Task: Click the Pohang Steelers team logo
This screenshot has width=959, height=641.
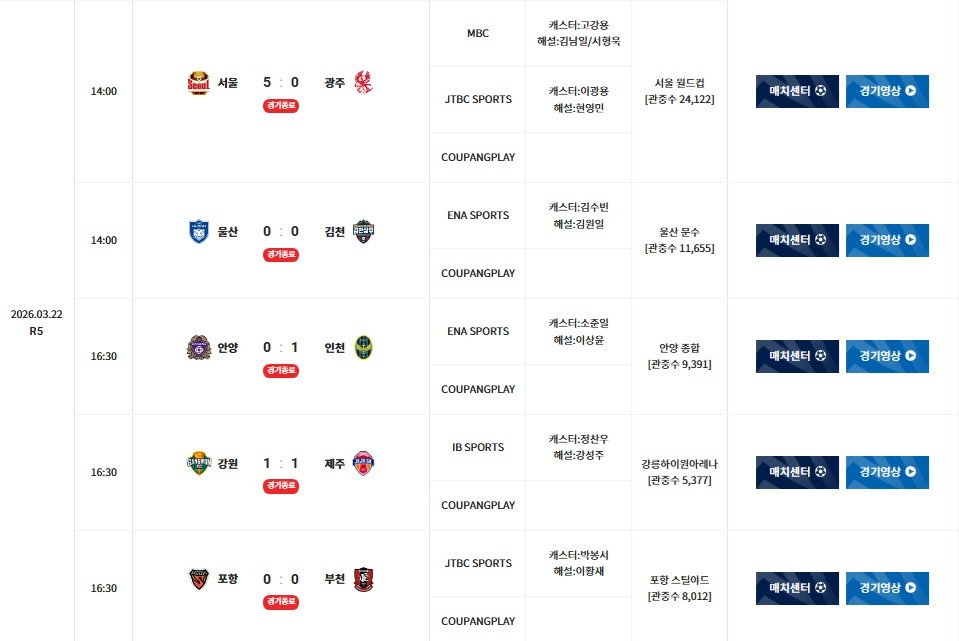Action: (198, 580)
